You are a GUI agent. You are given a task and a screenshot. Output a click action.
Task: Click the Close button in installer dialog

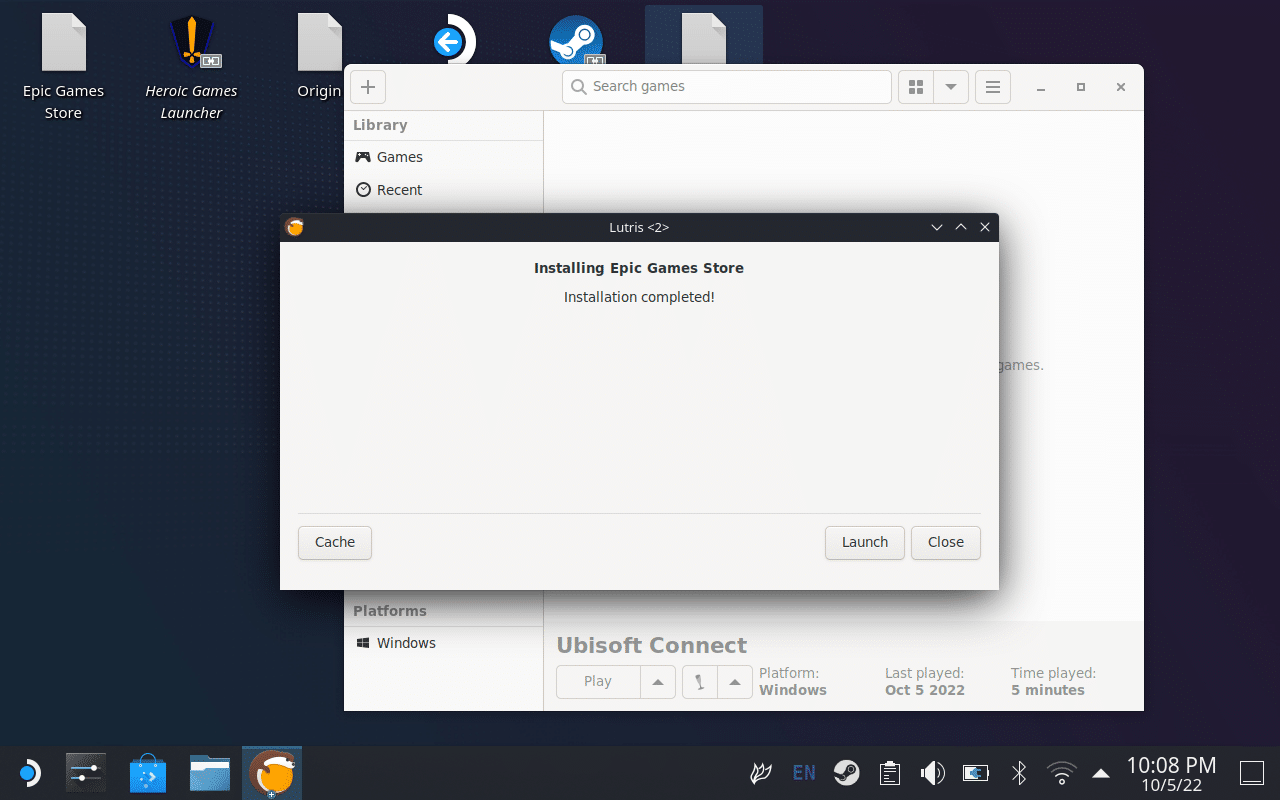click(x=946, y=542)
